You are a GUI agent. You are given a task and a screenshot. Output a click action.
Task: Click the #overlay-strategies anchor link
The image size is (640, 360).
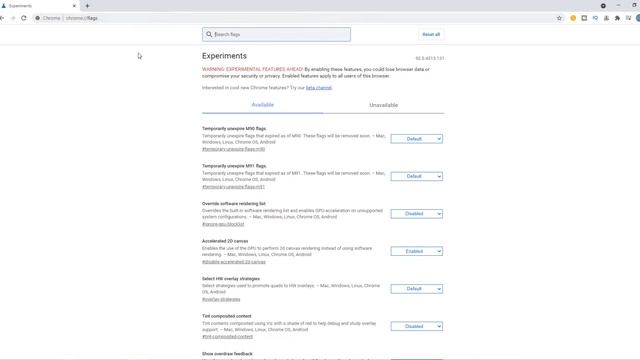pos(221,299)
